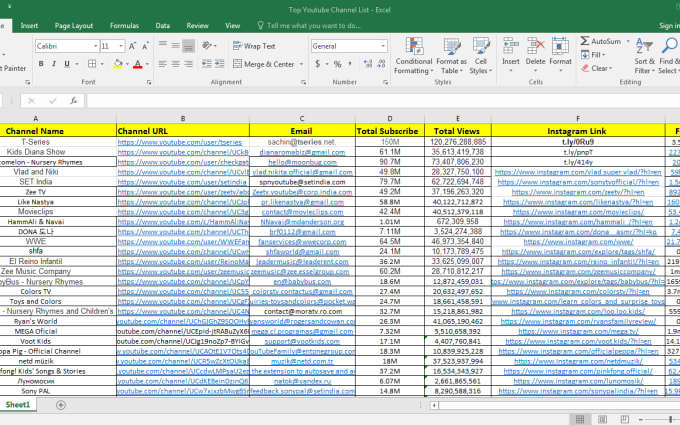Screen dimensions: 680x425
Task: Click the red font color icon
Action: tap(137, 64)
